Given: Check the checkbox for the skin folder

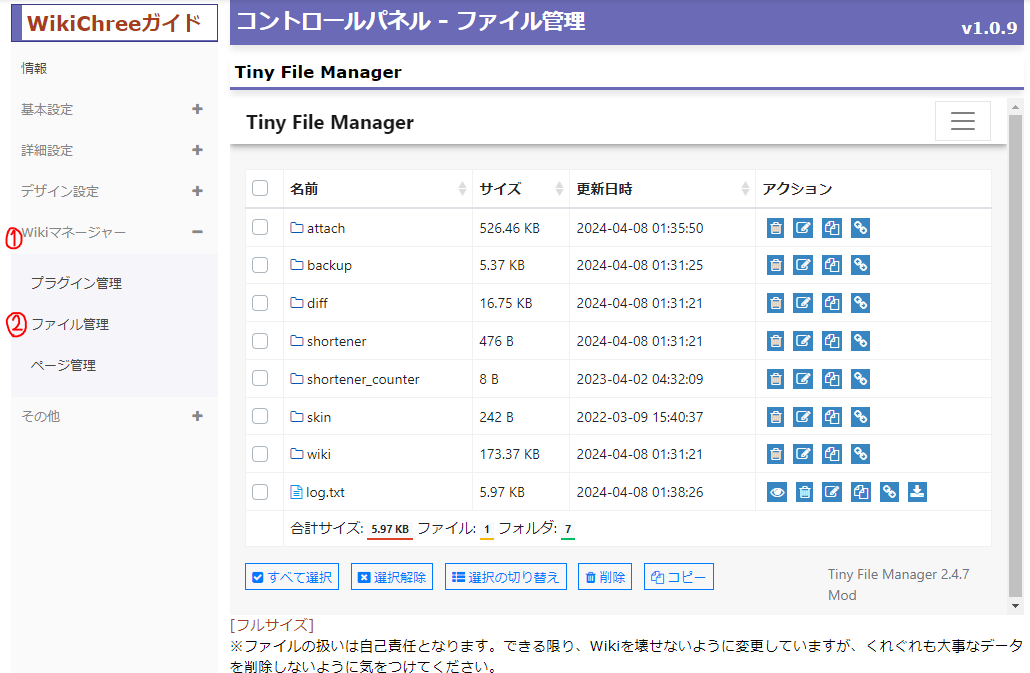Looking at the screenshot, I should point(260,416).
